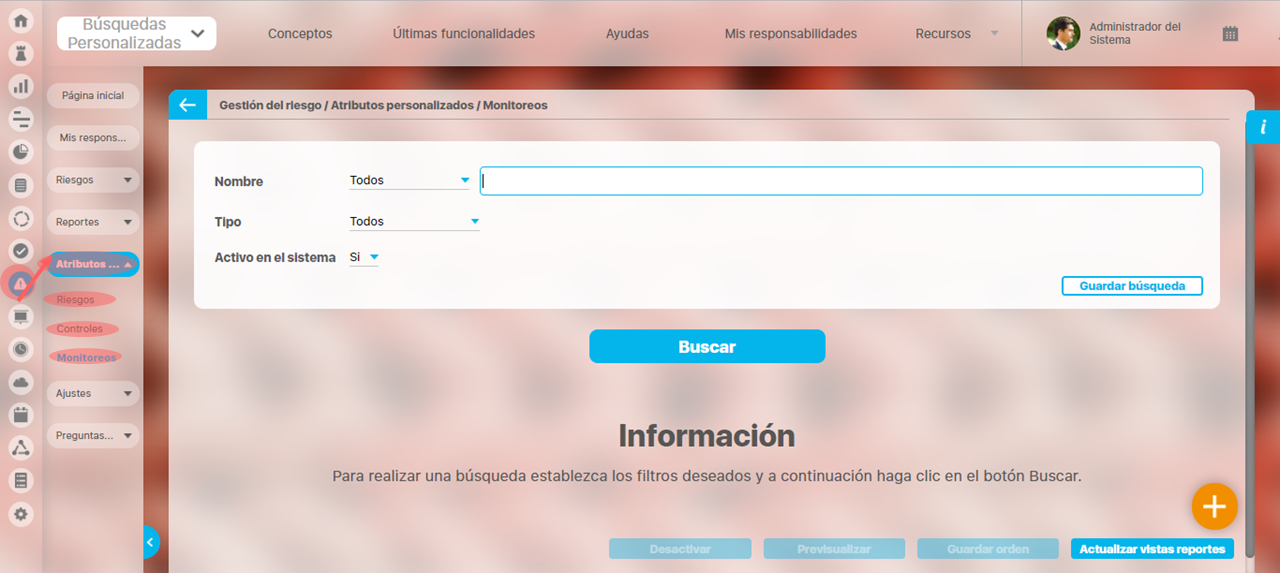Viewport: 1280px width, 573px height.
Task: Open the Activo en el sistema dropdown
Action: click(x=364, y=258)
